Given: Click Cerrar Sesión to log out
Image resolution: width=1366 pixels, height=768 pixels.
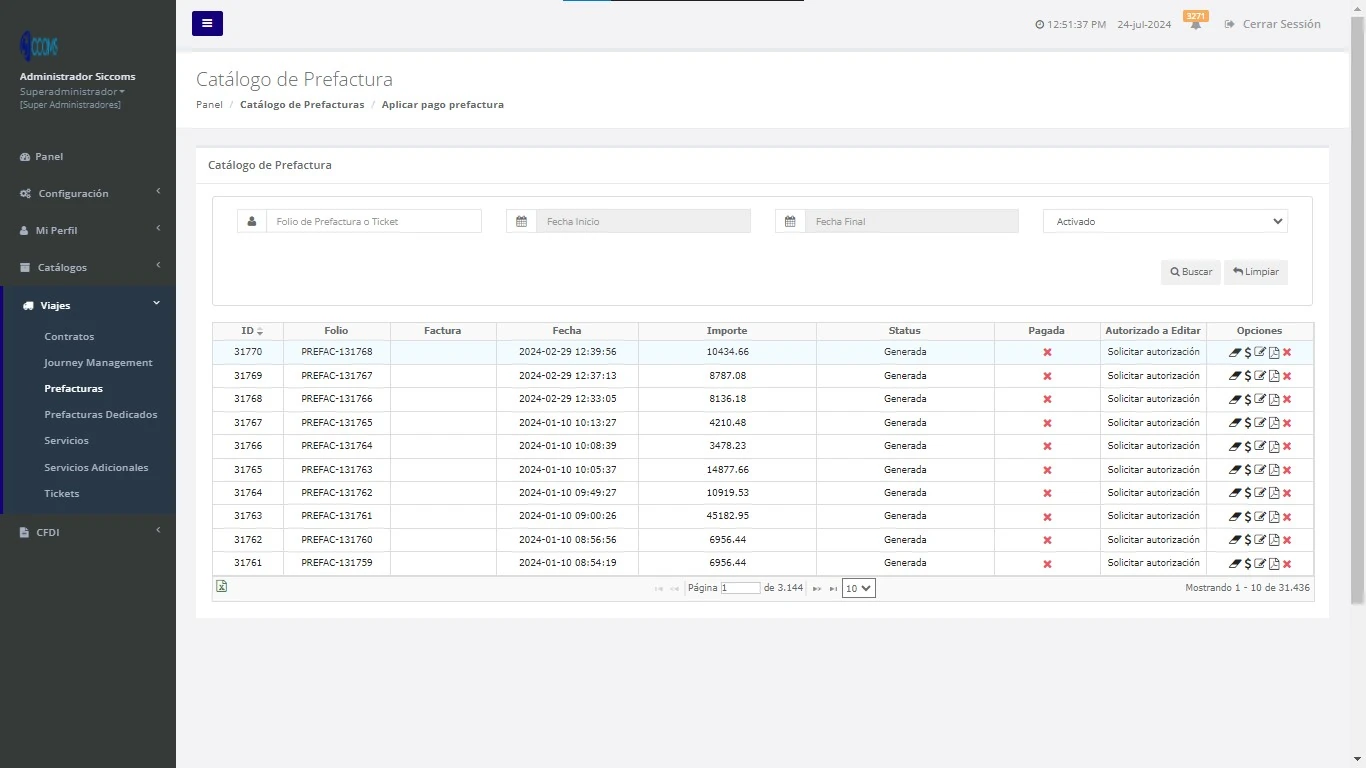Looking at the screenshot, I should (x=1281, y=24).
